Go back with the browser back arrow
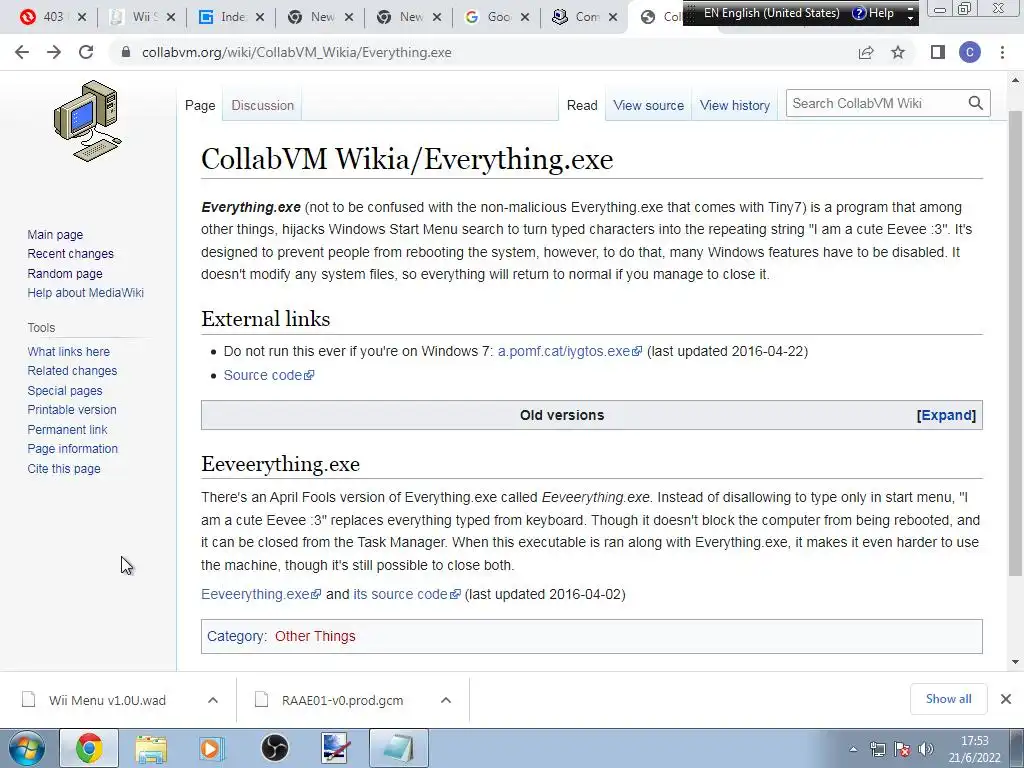The width and height of the screenshot is (1024, 768). 22,52
